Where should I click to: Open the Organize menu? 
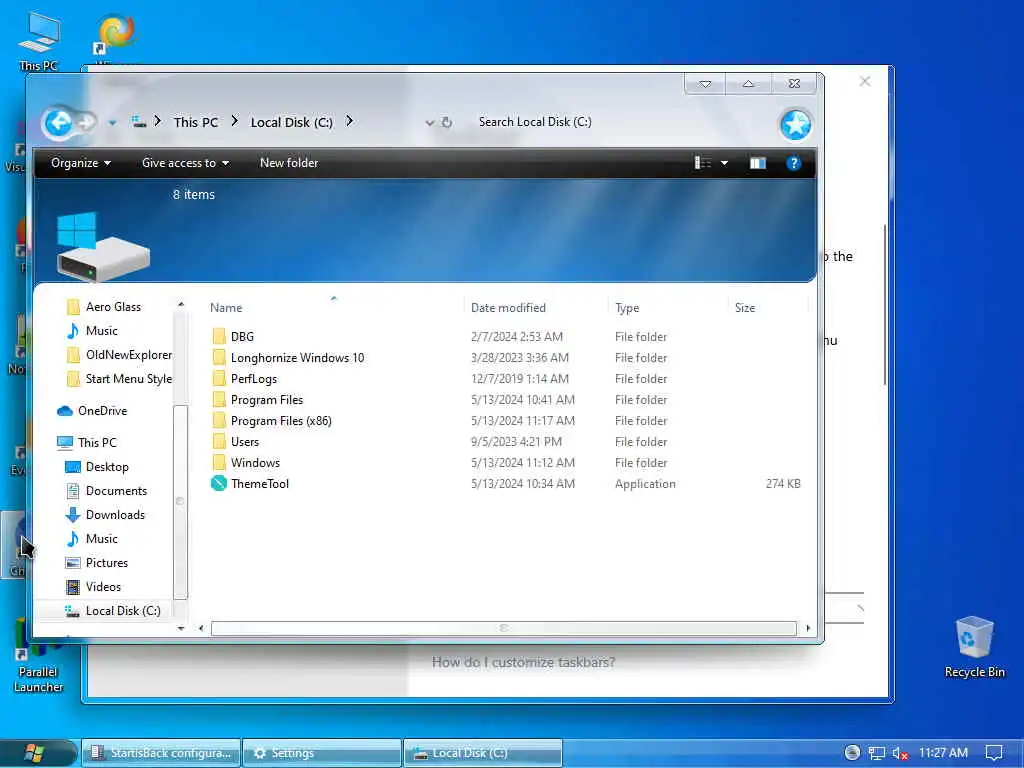(81, 163)
